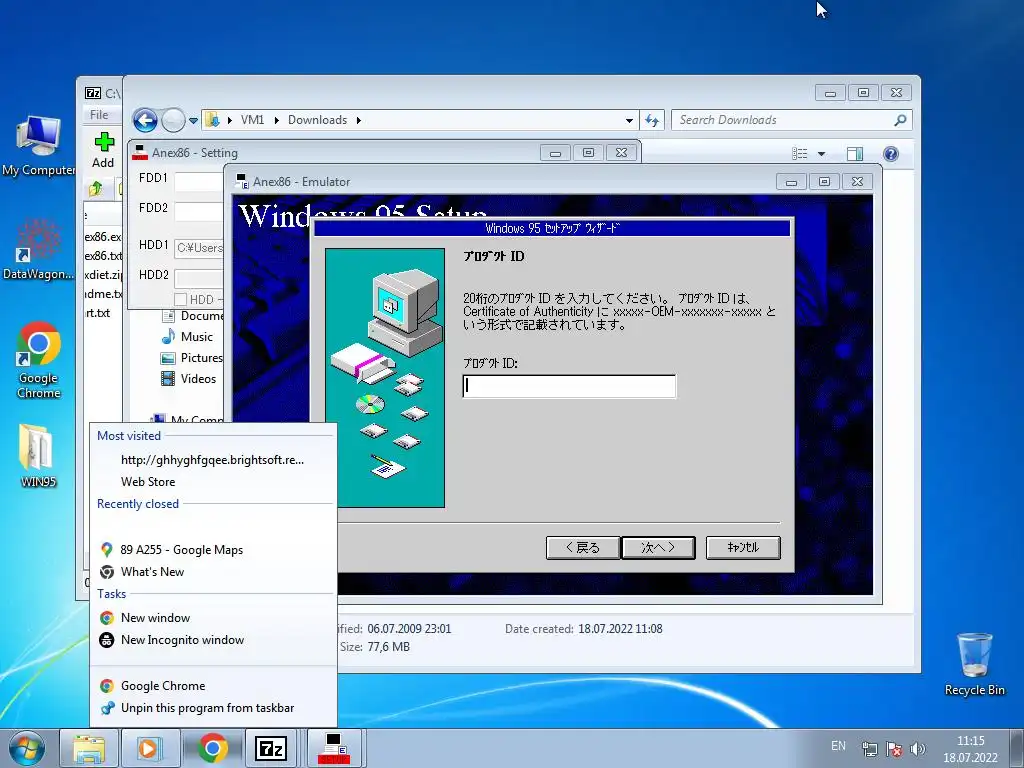Open Windows Media Player taskbar icon

(x=150, y=748)
